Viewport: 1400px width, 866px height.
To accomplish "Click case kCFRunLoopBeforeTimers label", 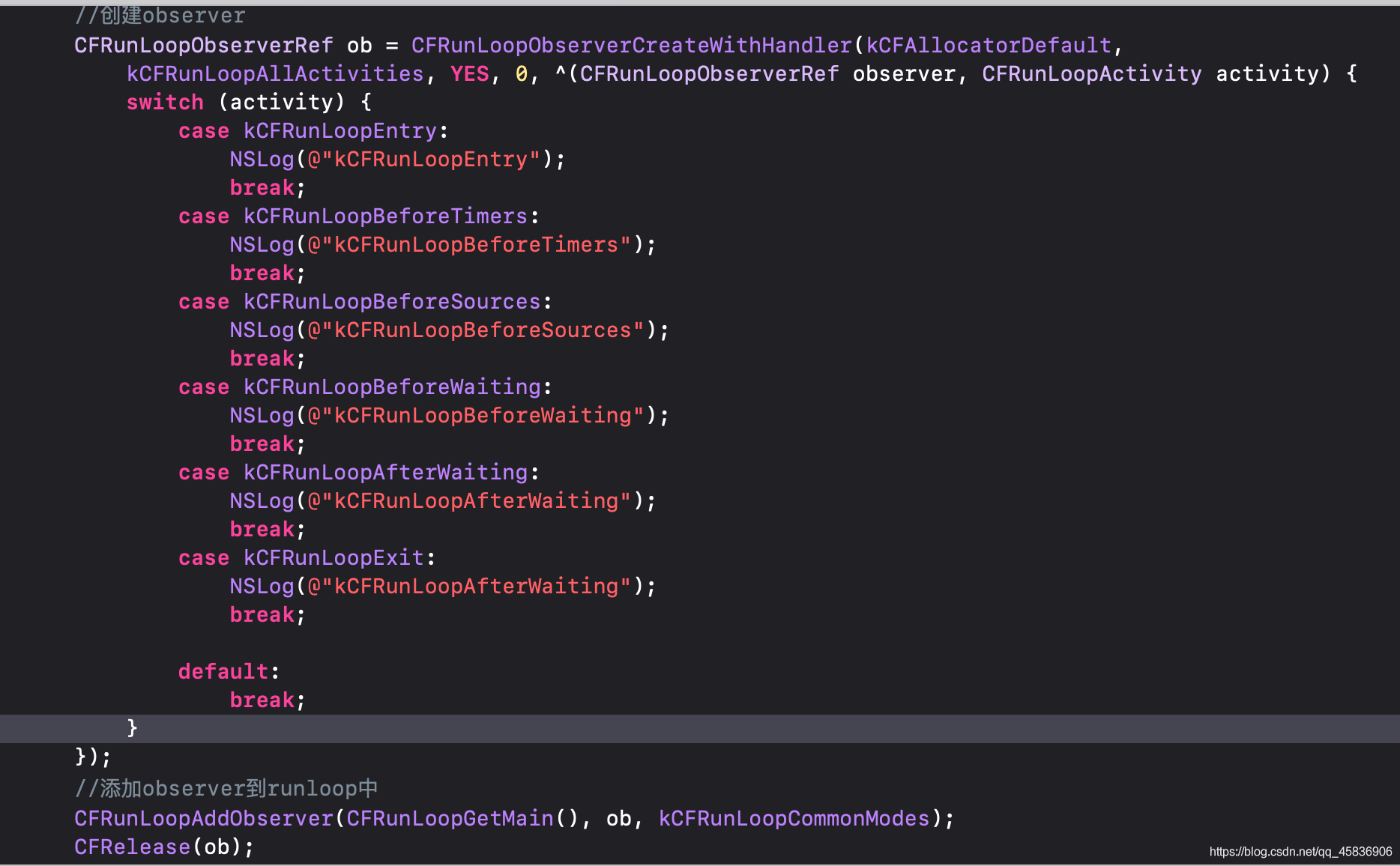I will click(358, 216).
